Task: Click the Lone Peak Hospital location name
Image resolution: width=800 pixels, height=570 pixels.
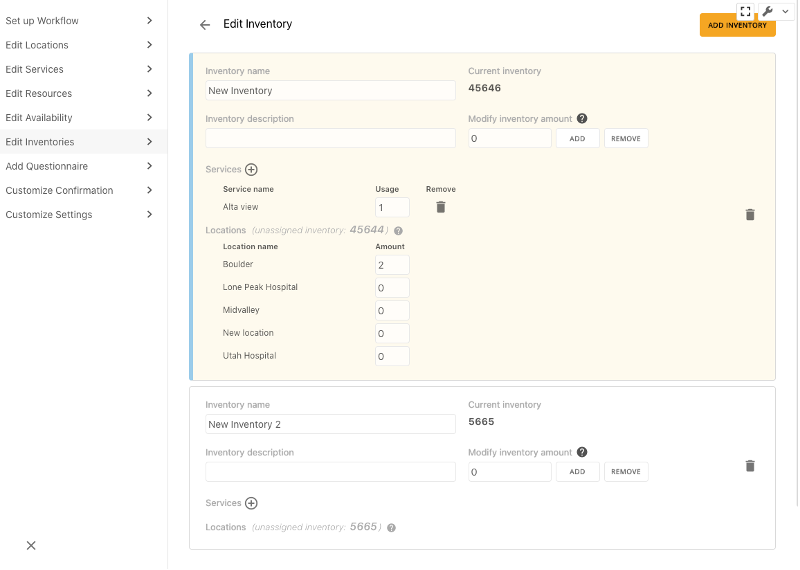Action: click(x=260, y=287)
